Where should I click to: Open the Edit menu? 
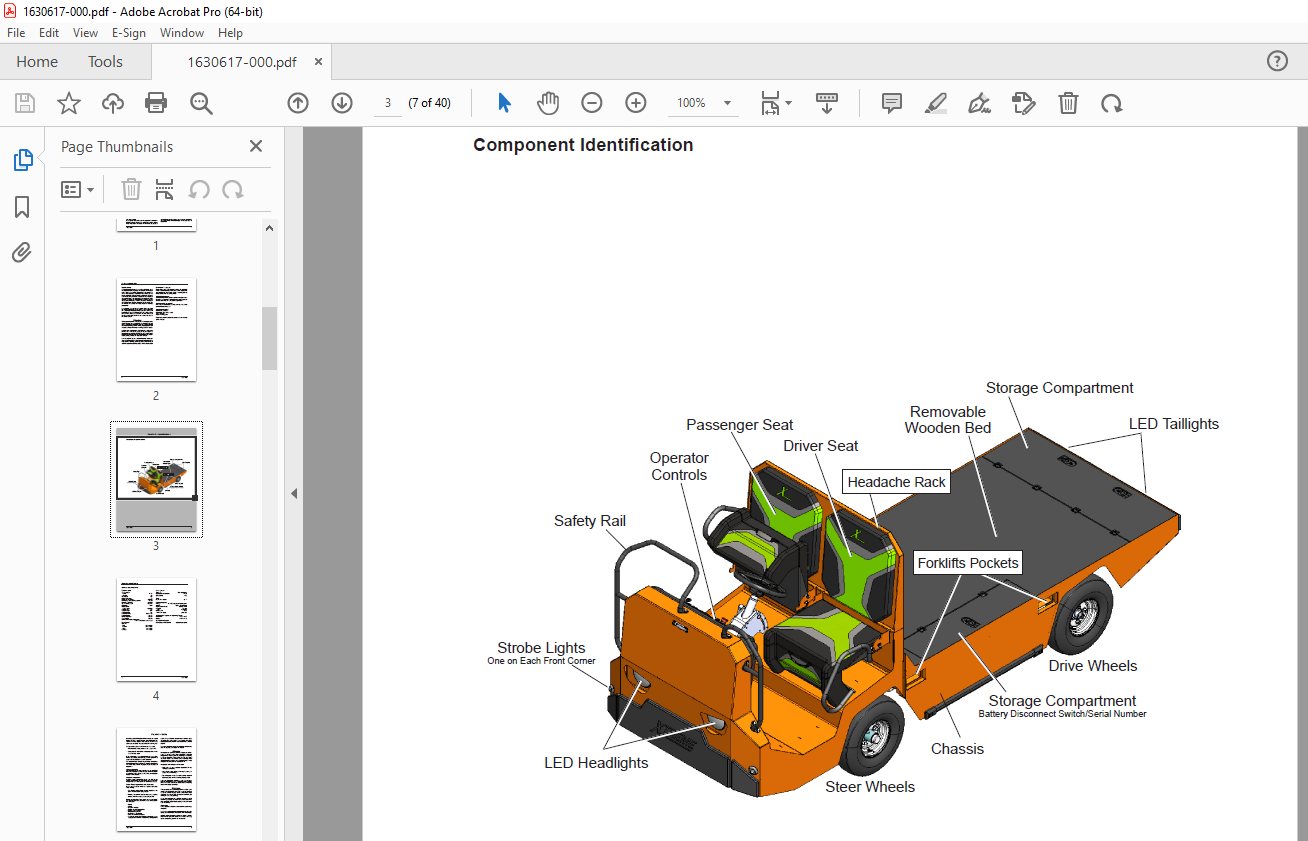pos(49,33)
